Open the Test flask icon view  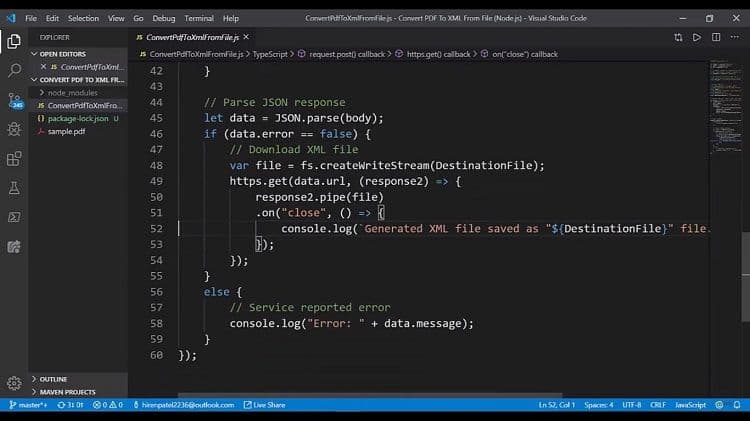pyautogui.click(x=14, y=187)
